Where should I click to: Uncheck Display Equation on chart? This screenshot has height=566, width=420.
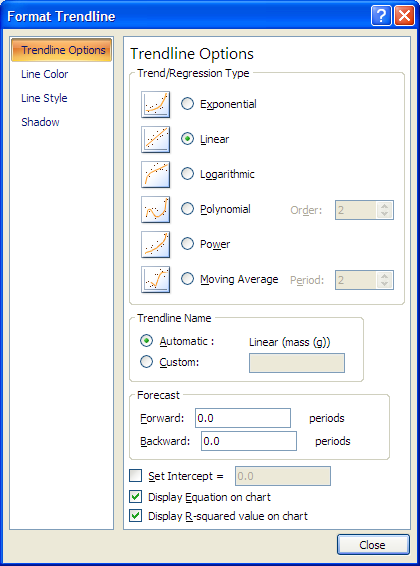136,497
